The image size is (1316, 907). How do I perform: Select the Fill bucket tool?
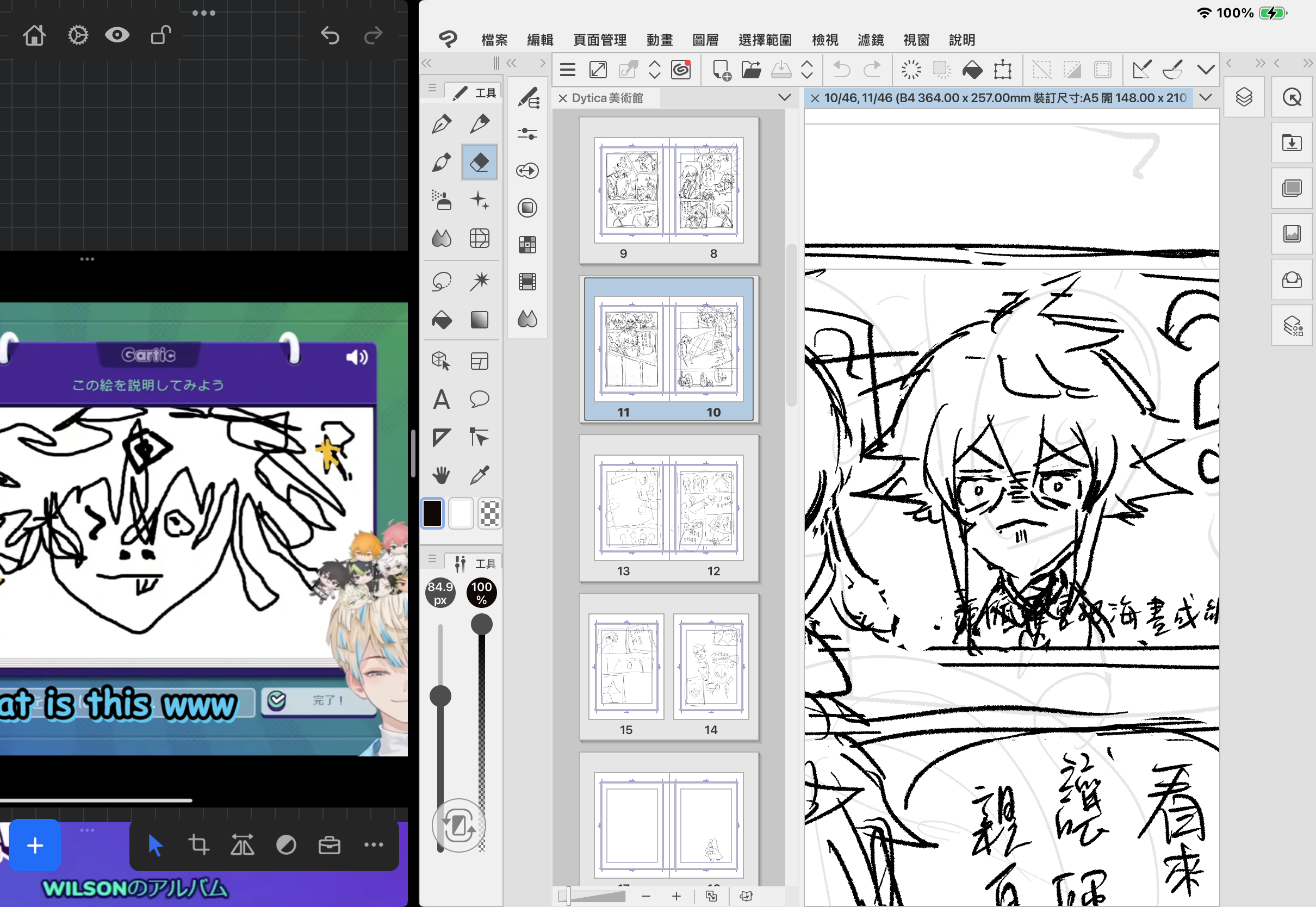442,320
